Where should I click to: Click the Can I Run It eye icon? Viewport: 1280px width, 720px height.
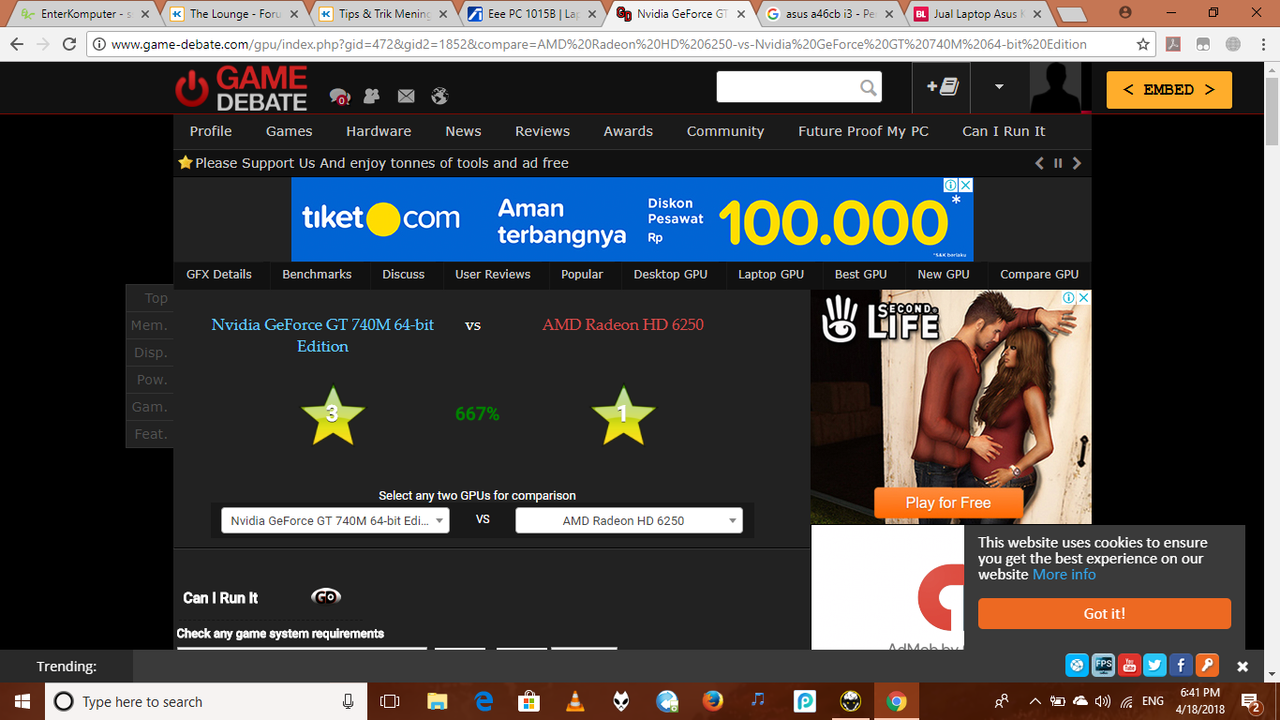pos(326,596)
